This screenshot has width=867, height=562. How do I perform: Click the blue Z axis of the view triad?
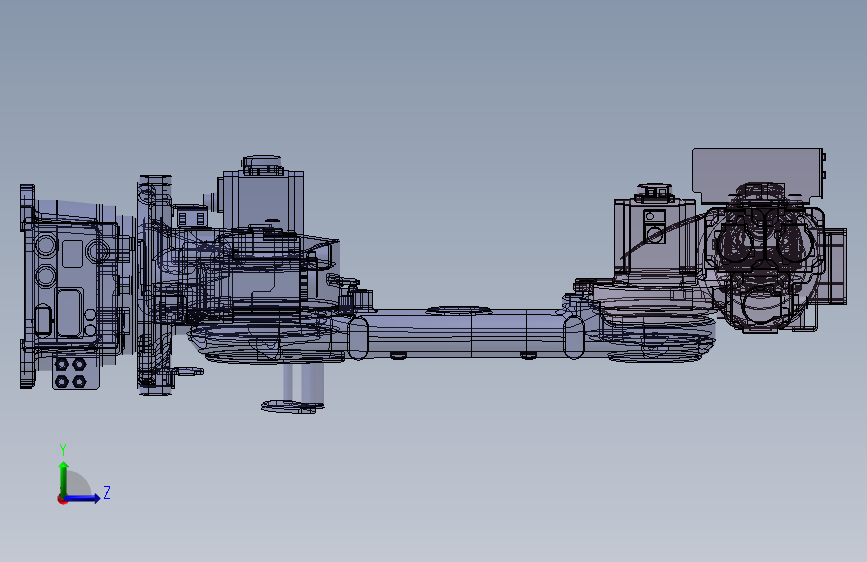83,498
